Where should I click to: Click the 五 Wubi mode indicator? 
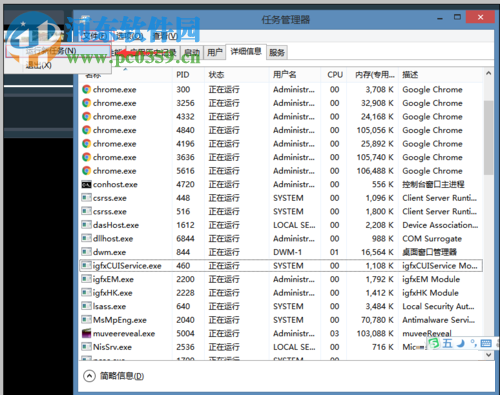click(x=448, y=343)
